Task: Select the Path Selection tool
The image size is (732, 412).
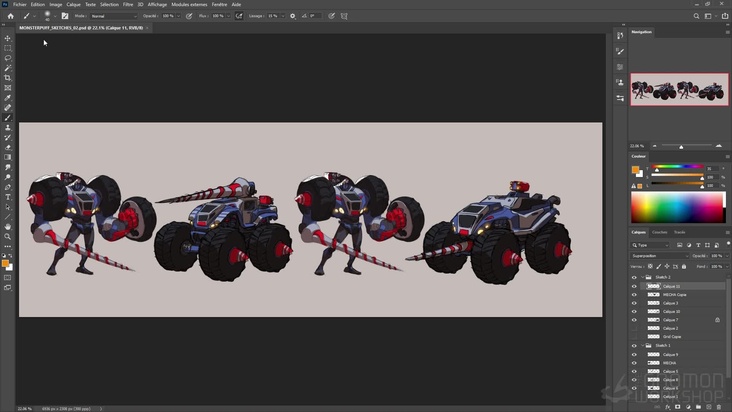Action: (x=7, y=207)
